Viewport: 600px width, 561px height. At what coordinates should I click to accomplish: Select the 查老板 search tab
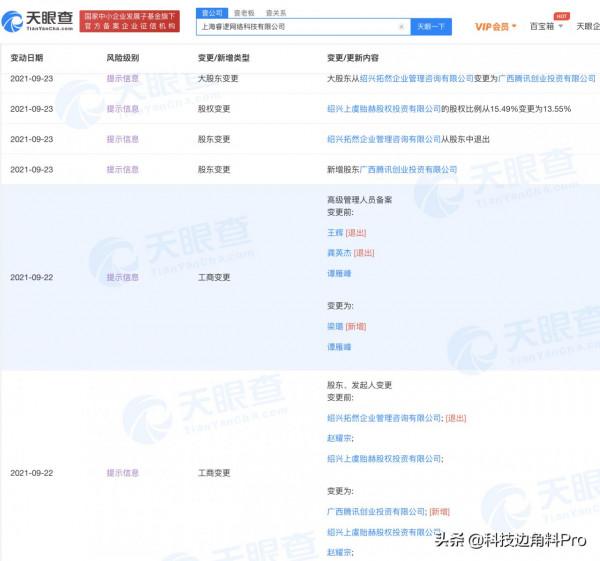[244, 13]
